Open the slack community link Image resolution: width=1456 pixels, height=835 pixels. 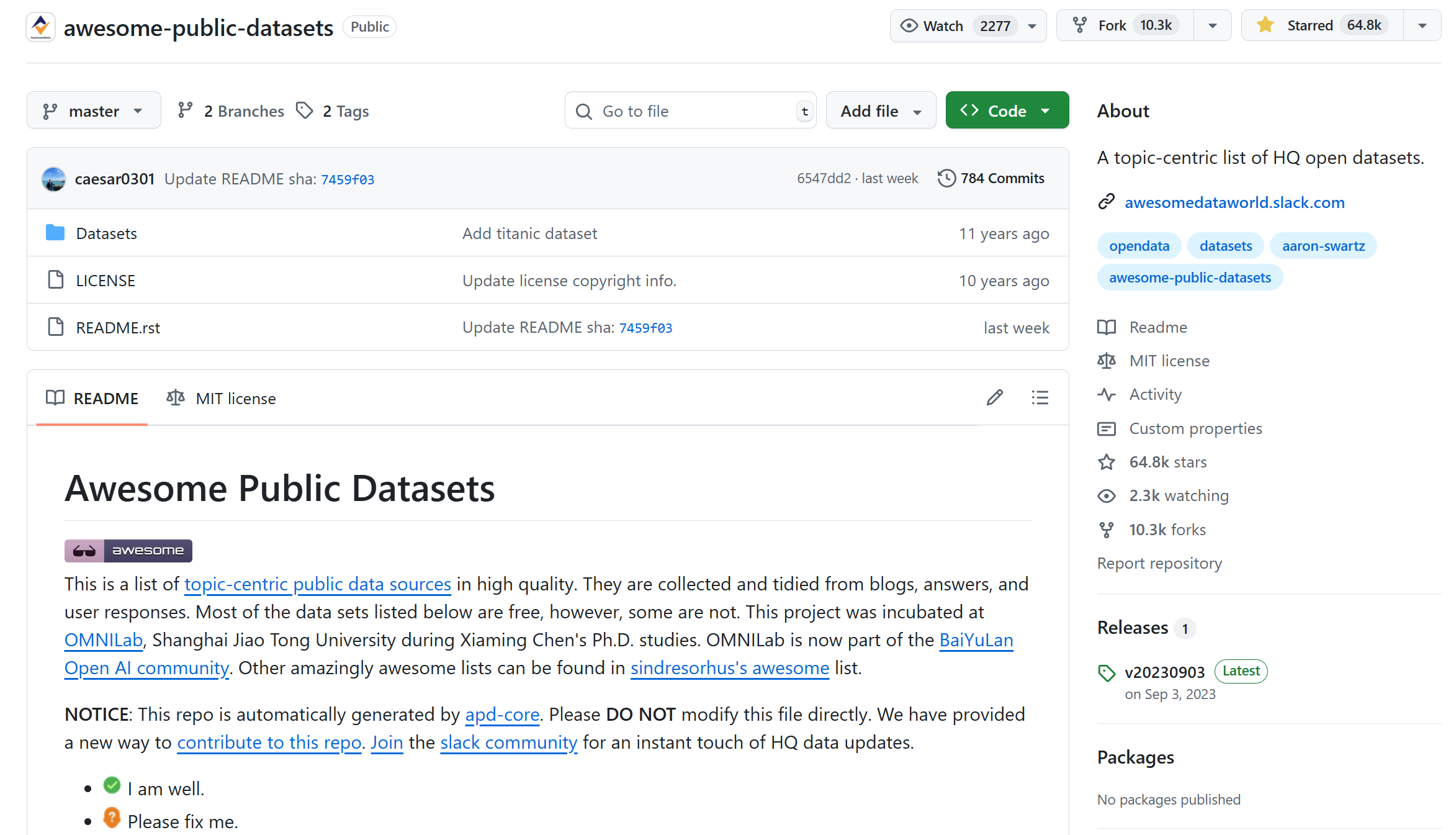pos(509,742)
